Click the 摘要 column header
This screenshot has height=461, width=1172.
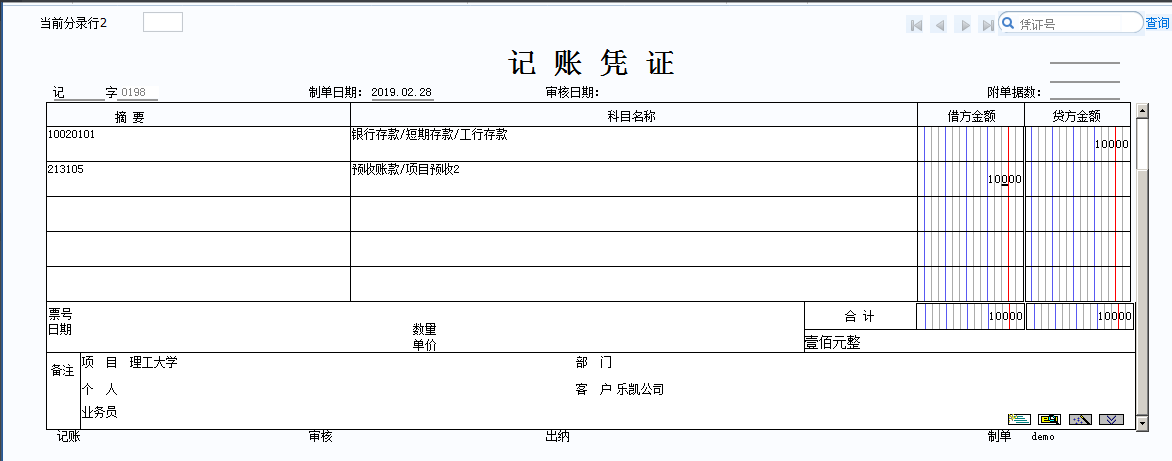pyautogui.click(x=198, y=115)
